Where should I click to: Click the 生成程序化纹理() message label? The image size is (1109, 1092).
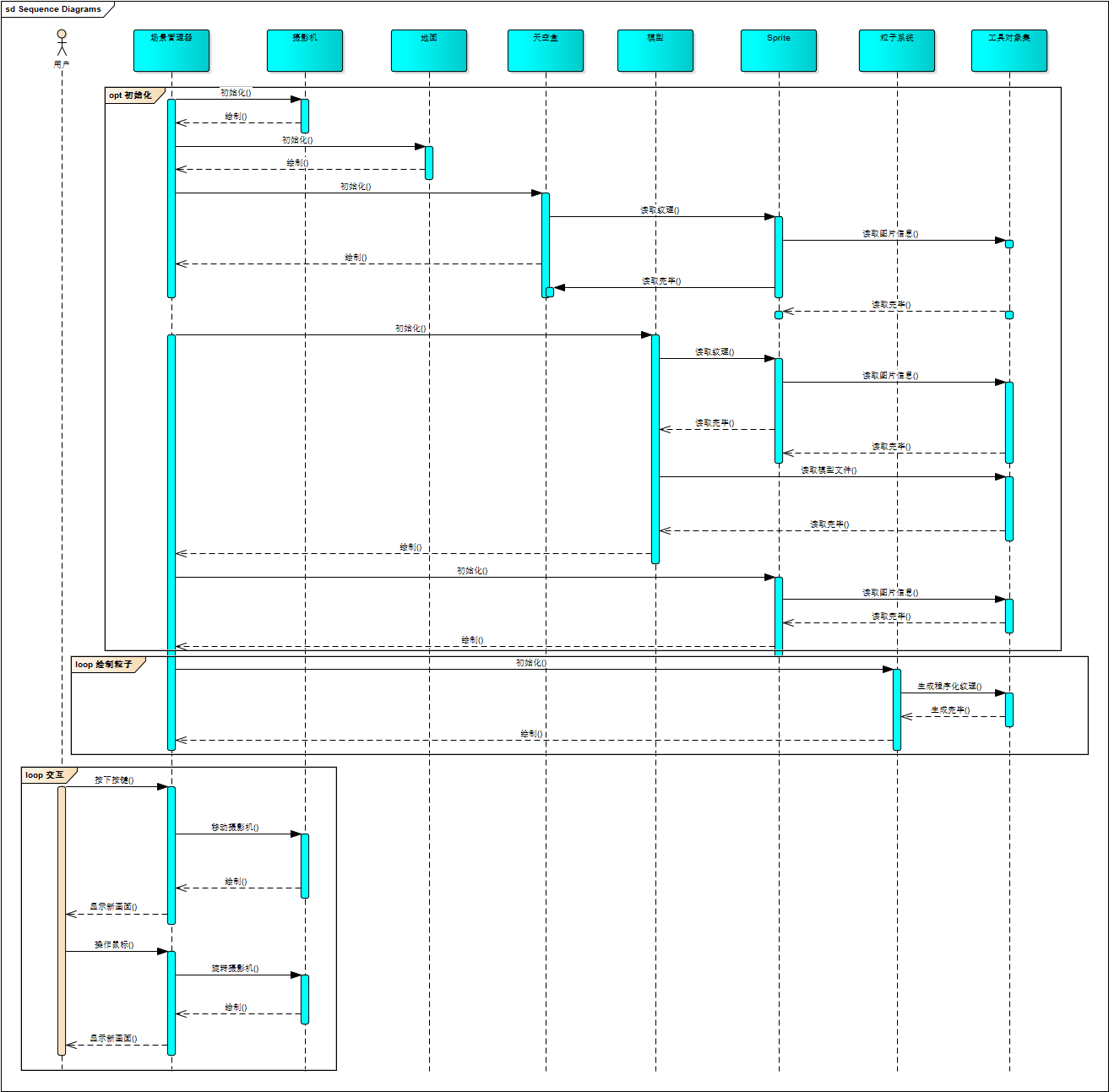950,687
